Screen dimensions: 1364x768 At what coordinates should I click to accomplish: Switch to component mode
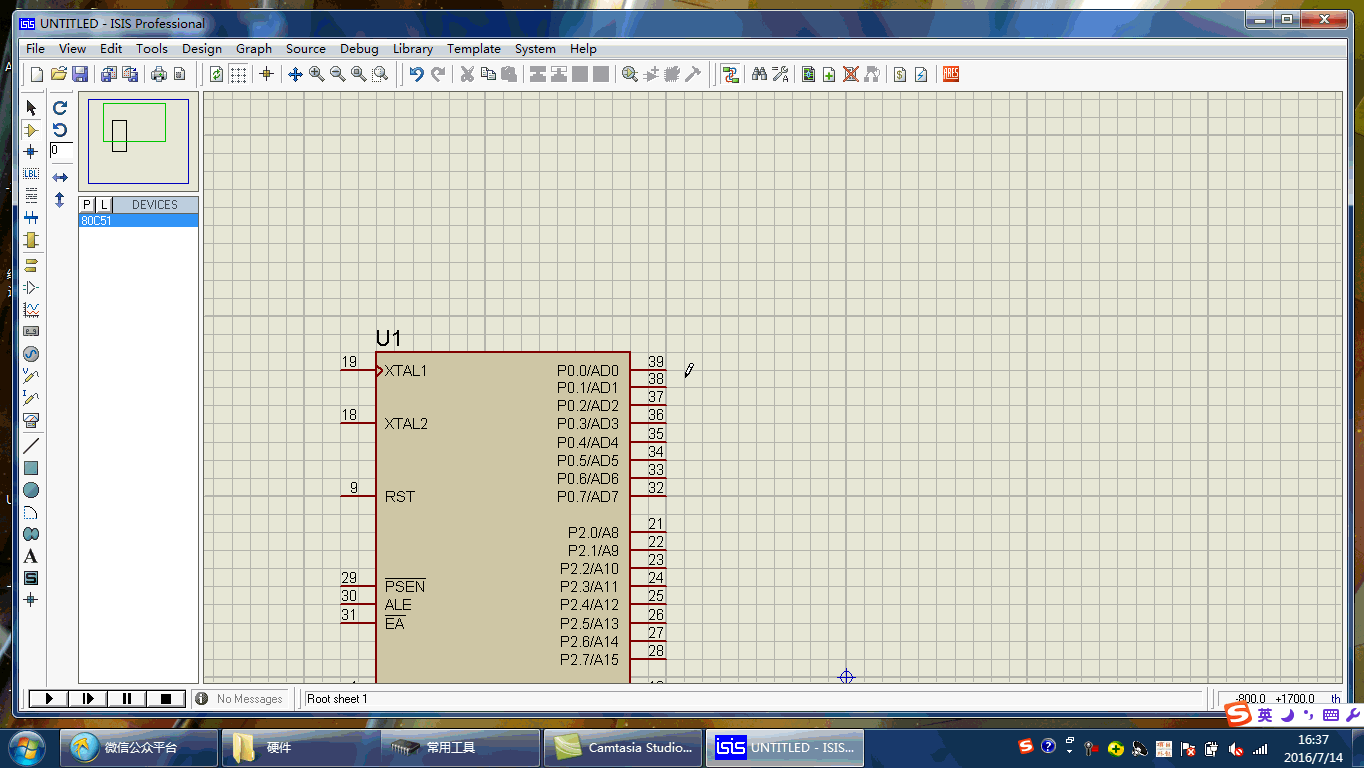click(x=31, y=130)
